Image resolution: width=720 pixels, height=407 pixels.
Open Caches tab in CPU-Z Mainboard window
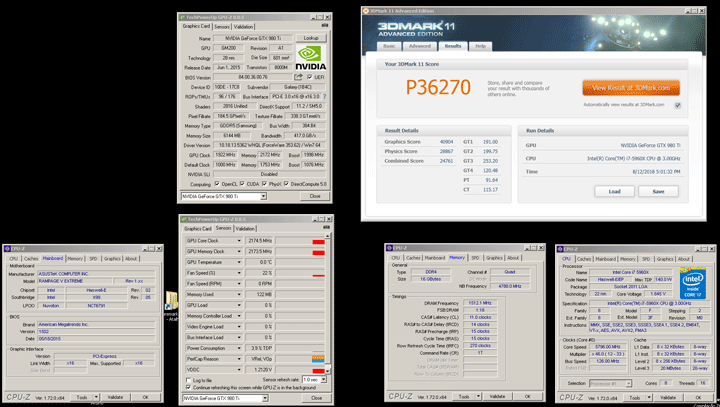31,259
